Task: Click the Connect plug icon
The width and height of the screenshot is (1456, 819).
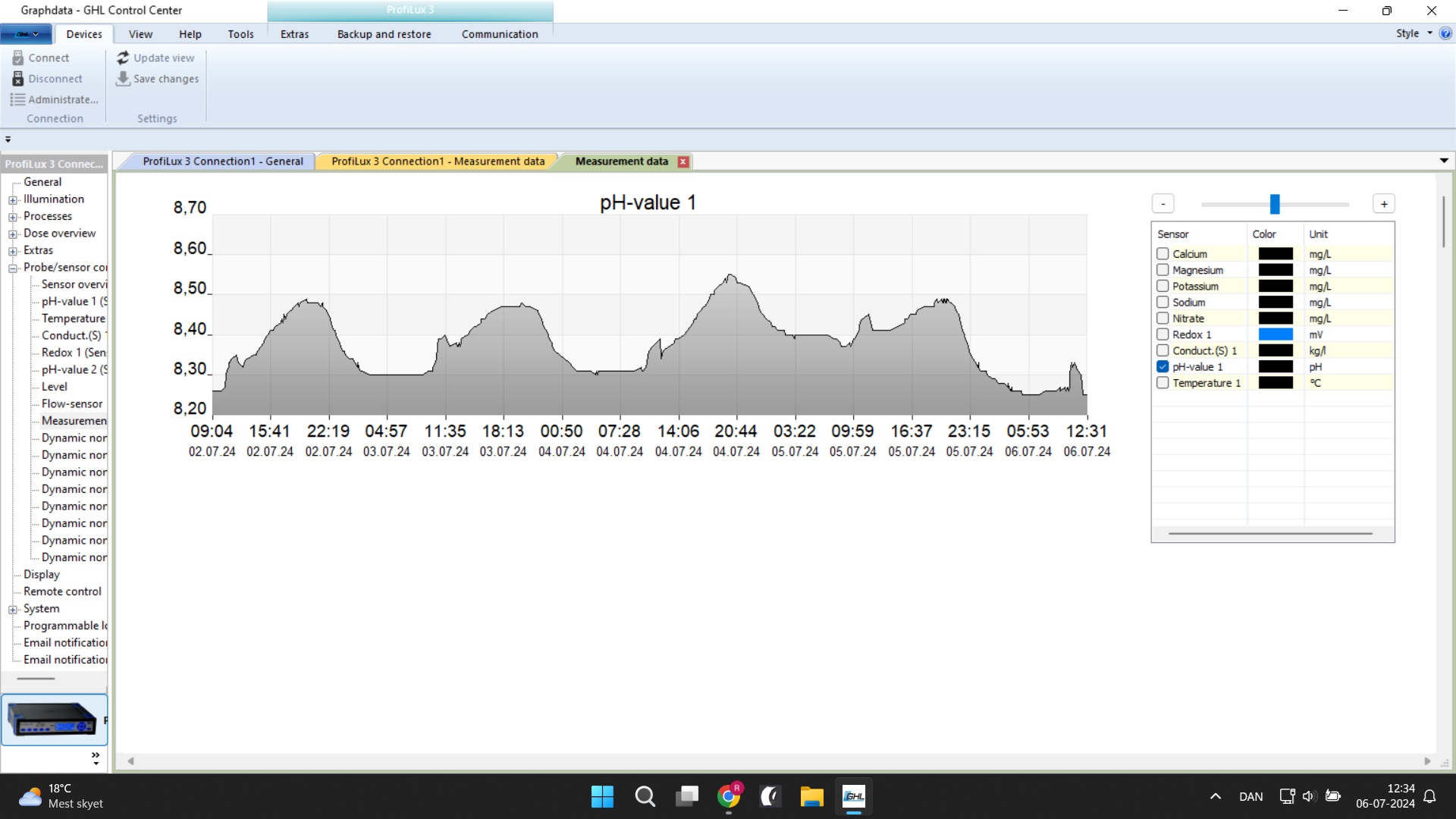Action: click(x=18, y=58)
